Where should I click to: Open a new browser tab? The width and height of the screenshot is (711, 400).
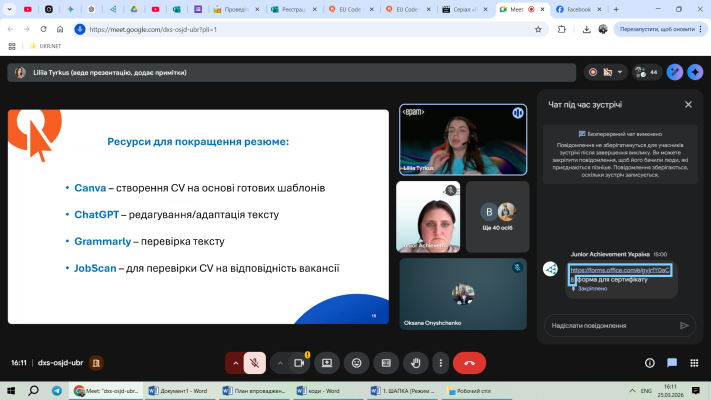click(x=616, y=9)
